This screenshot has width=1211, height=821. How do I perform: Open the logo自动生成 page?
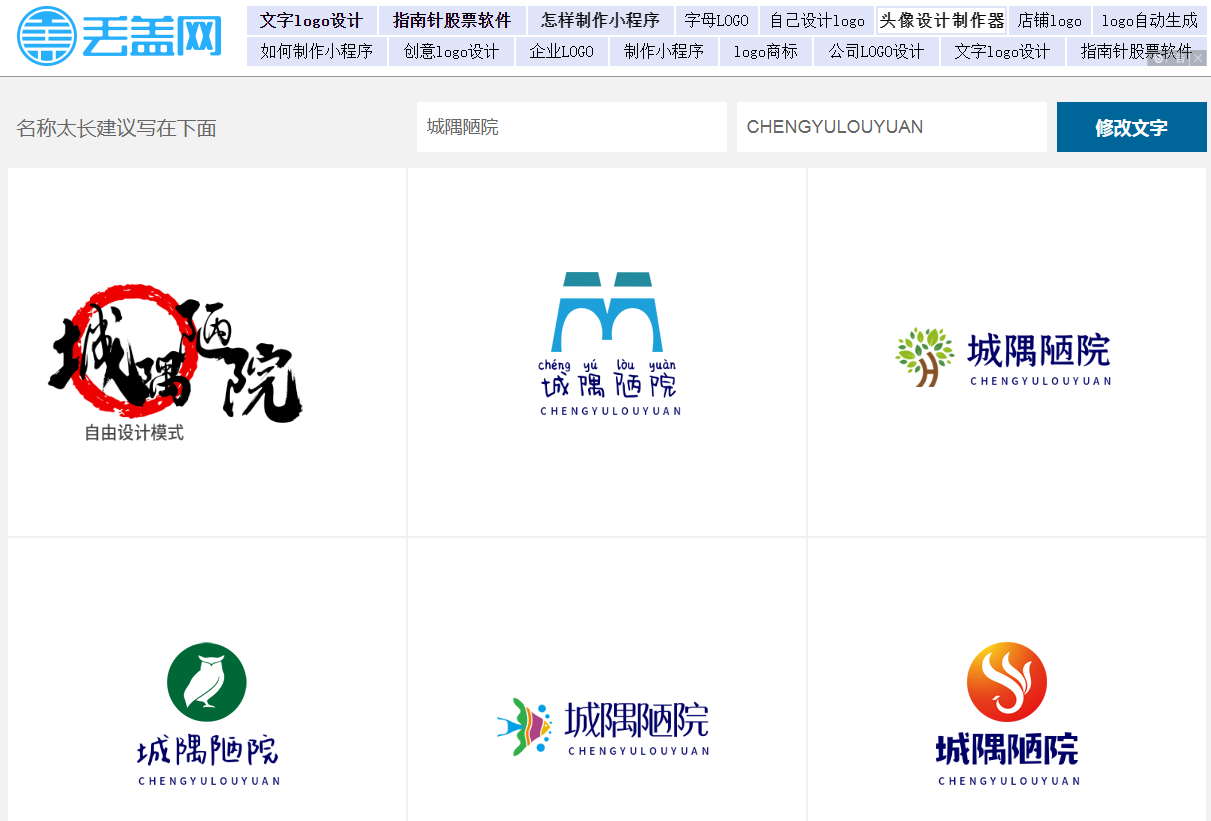click(x=1150, y=20)
